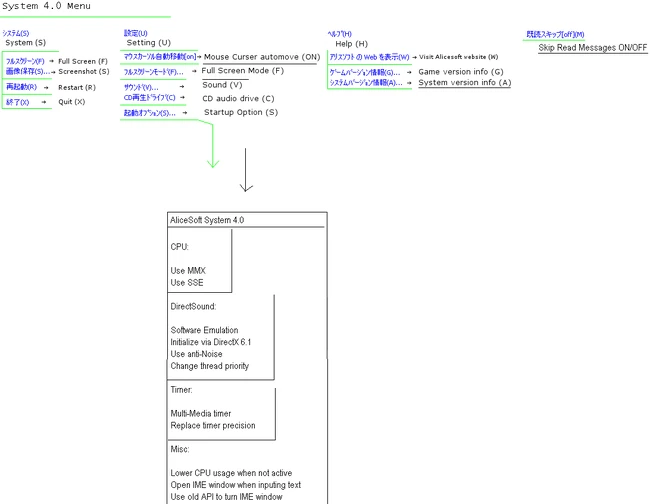
Task: Click the English 'System (S)' label
Action: pyautogui.click(x=26, y=43)
